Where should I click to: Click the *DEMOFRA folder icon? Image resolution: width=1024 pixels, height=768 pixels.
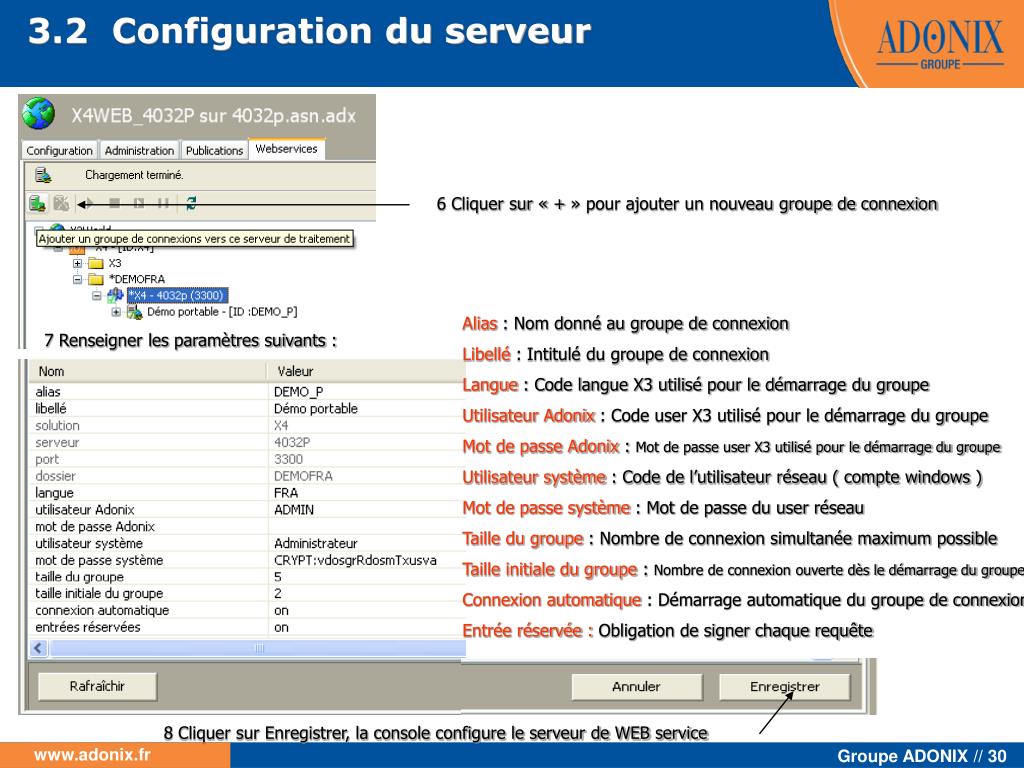96,280
